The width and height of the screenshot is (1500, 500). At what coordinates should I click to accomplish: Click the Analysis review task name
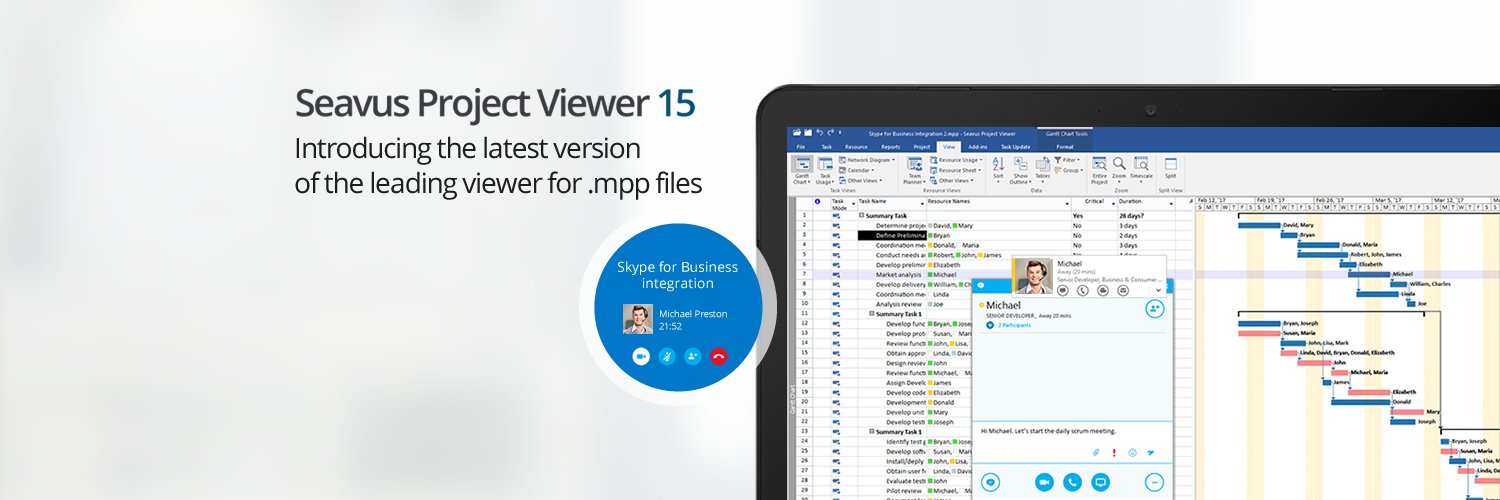click(x=898, y=304)
